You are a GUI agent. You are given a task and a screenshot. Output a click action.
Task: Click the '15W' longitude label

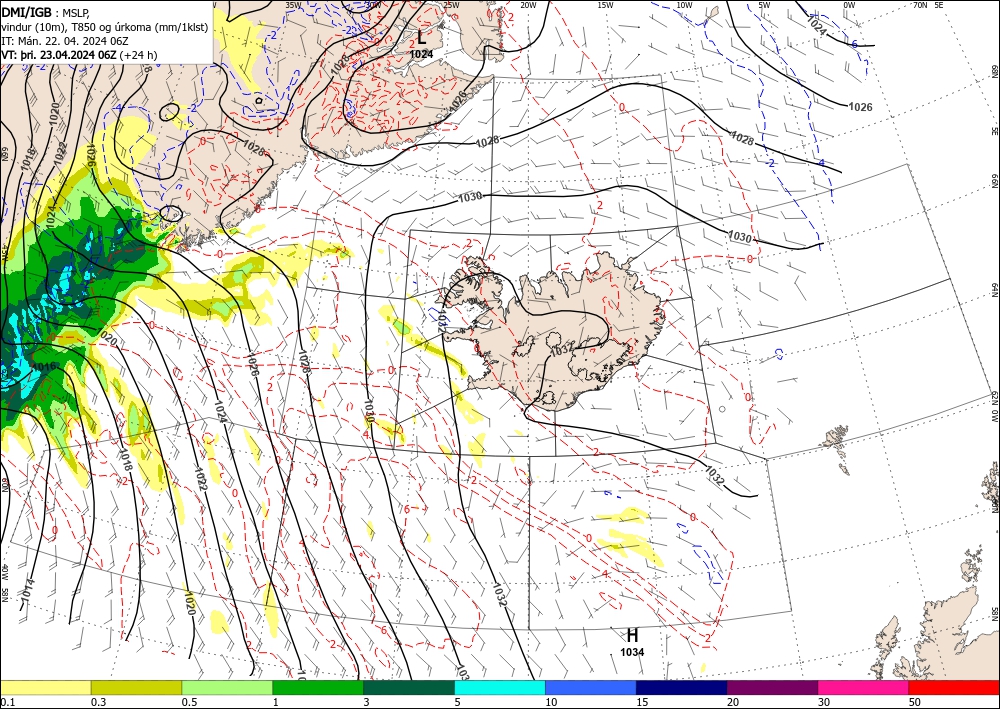(x=605, y=5)
